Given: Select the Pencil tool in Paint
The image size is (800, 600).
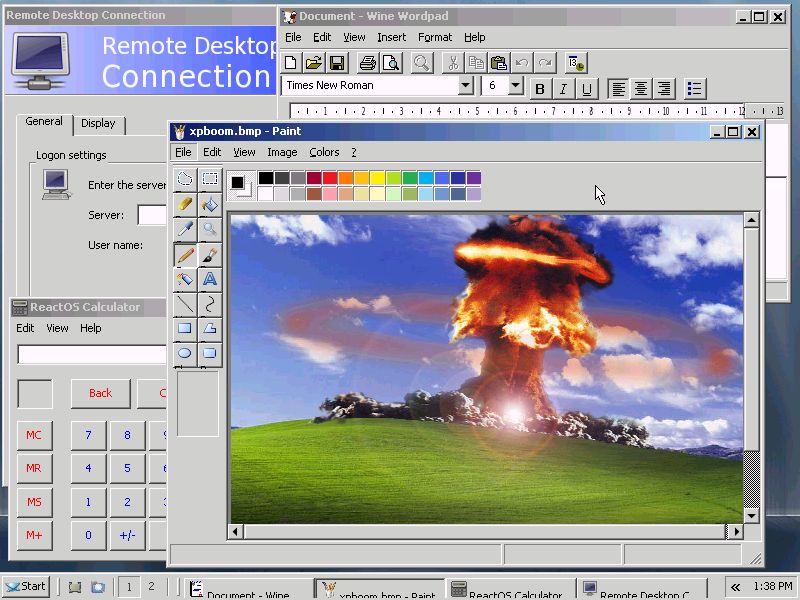Looking at the screenshot, I should (184, 255).
